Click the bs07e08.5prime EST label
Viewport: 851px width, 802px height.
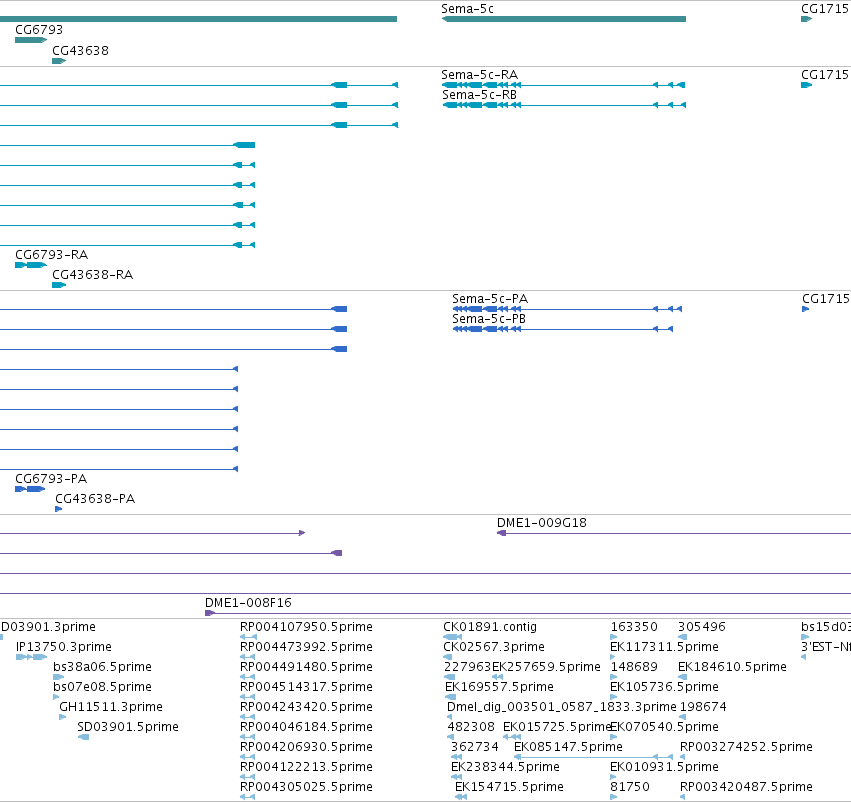102,686
